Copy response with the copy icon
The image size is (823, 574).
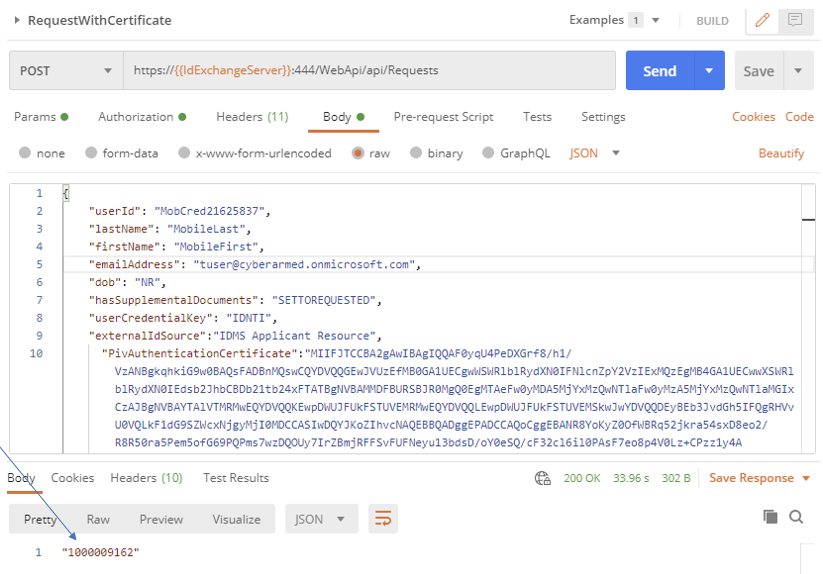click(770, 517)
